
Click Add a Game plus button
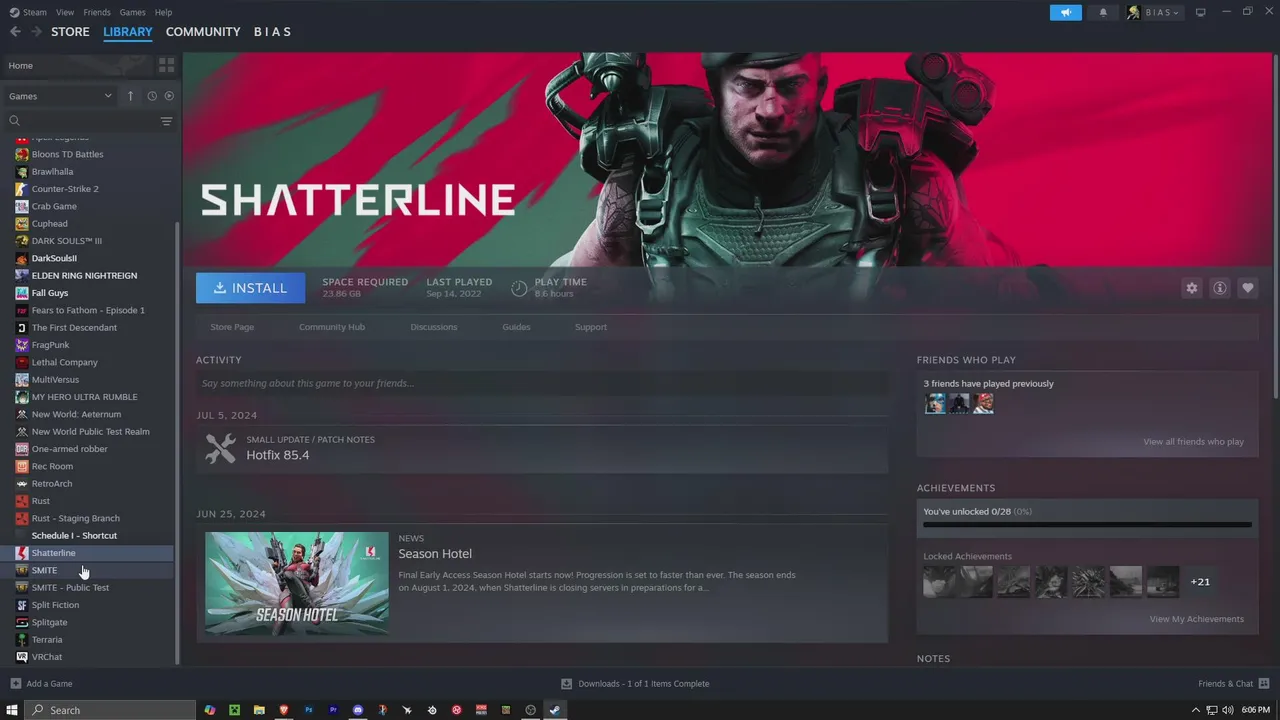pos(41,684)
